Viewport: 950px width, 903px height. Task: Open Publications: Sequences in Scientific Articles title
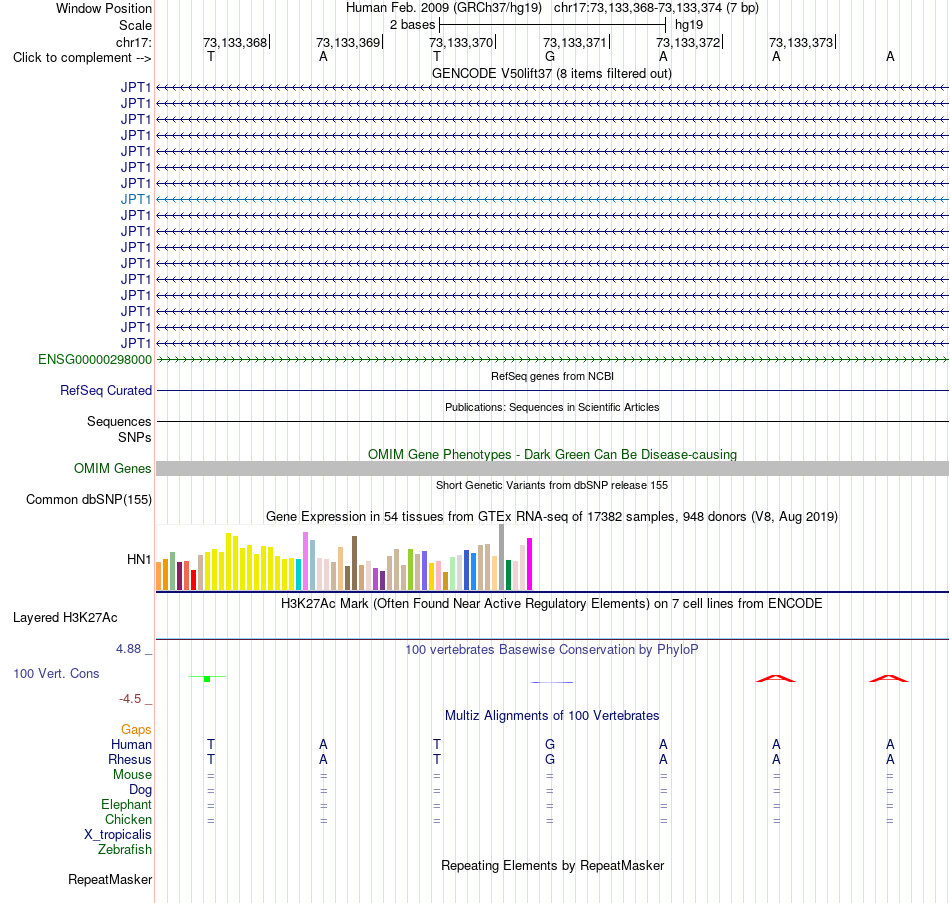point(552,407)
